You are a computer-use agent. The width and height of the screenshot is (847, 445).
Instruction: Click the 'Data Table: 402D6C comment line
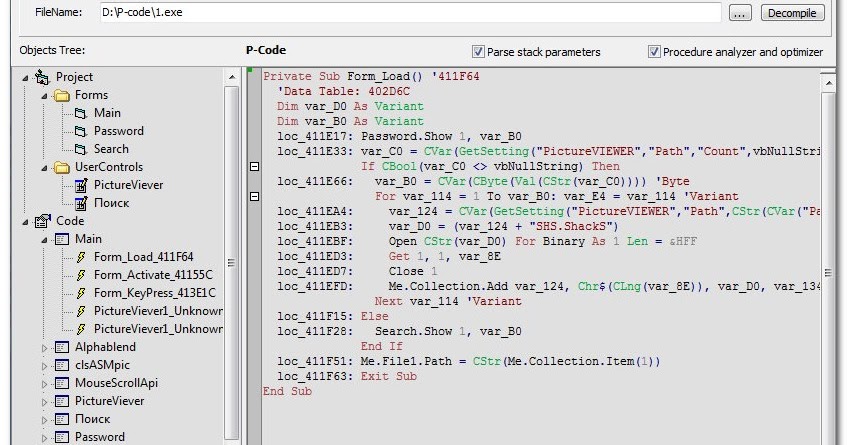[x=343, y=91]
